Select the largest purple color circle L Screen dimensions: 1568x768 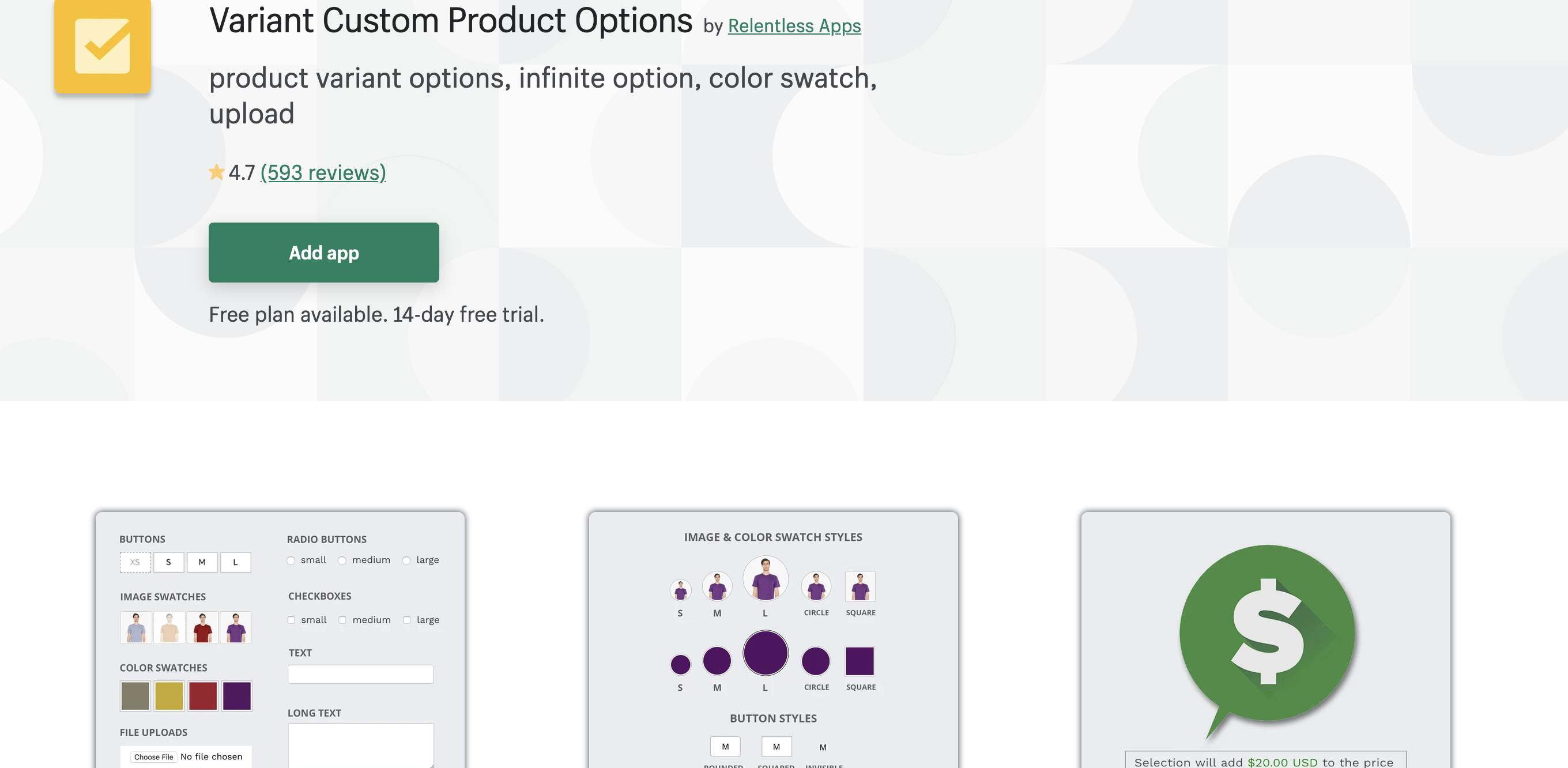click(765, 653)
